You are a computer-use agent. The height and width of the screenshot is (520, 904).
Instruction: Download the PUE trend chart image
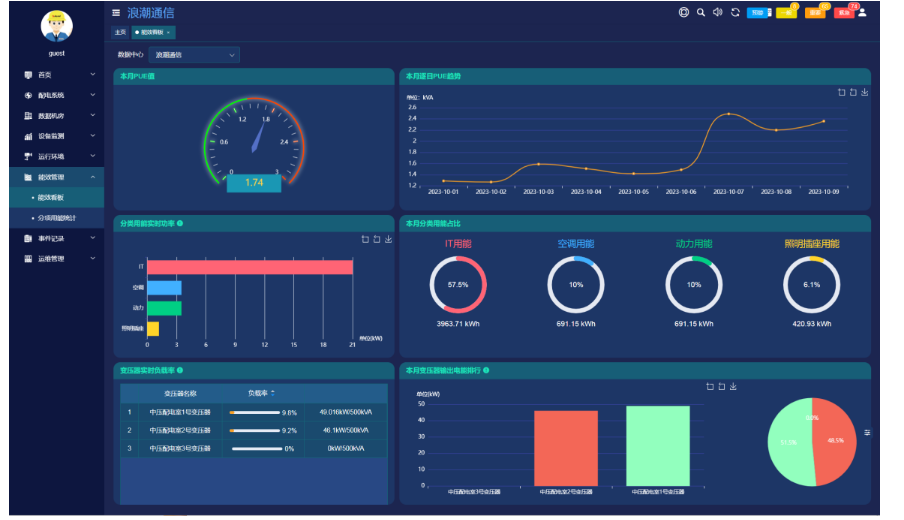pyautogui.click(x=864, y=93)
